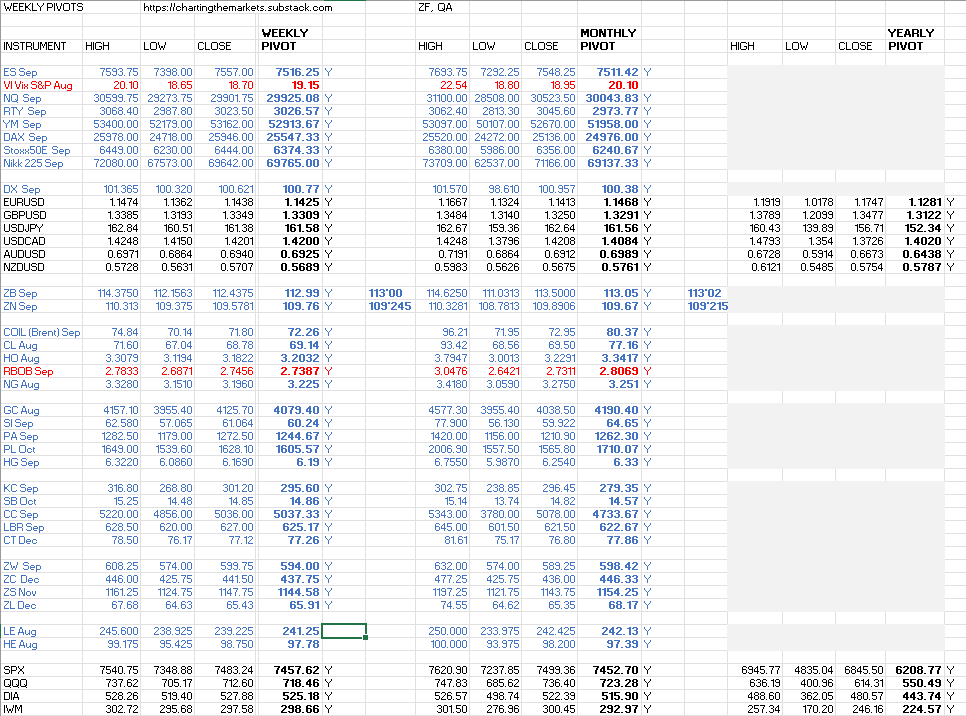This screenshot has height=716, width=966.
Task: Click the PA Sep instrument cell
Action: pyautogui.click(x=20, y=436)
